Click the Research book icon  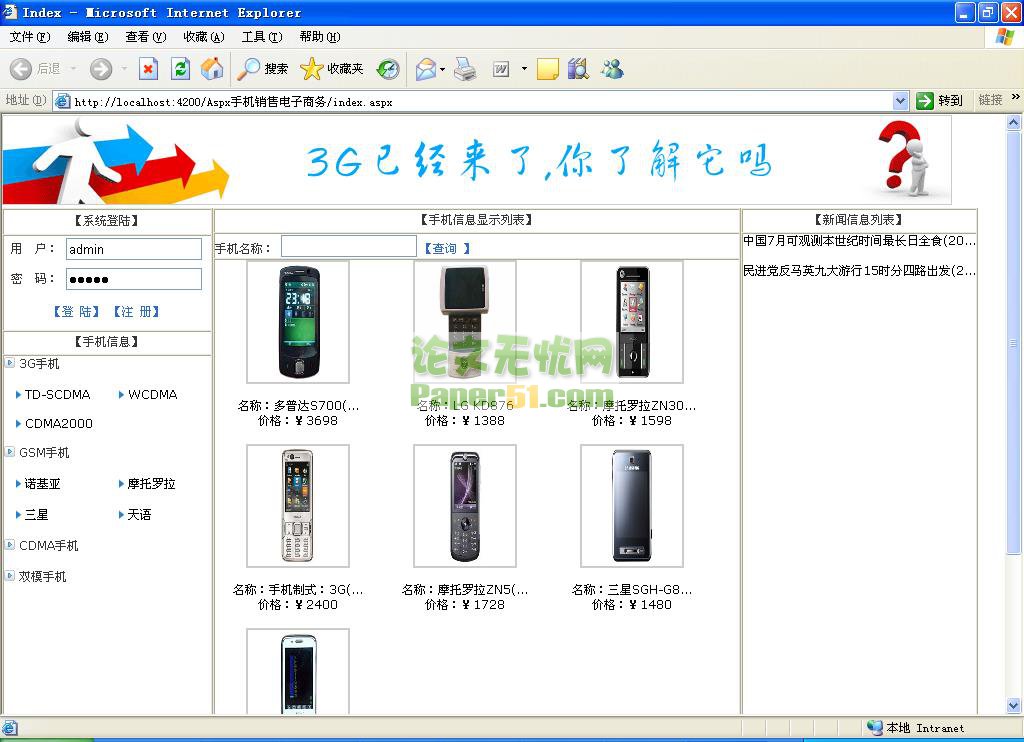578,69
